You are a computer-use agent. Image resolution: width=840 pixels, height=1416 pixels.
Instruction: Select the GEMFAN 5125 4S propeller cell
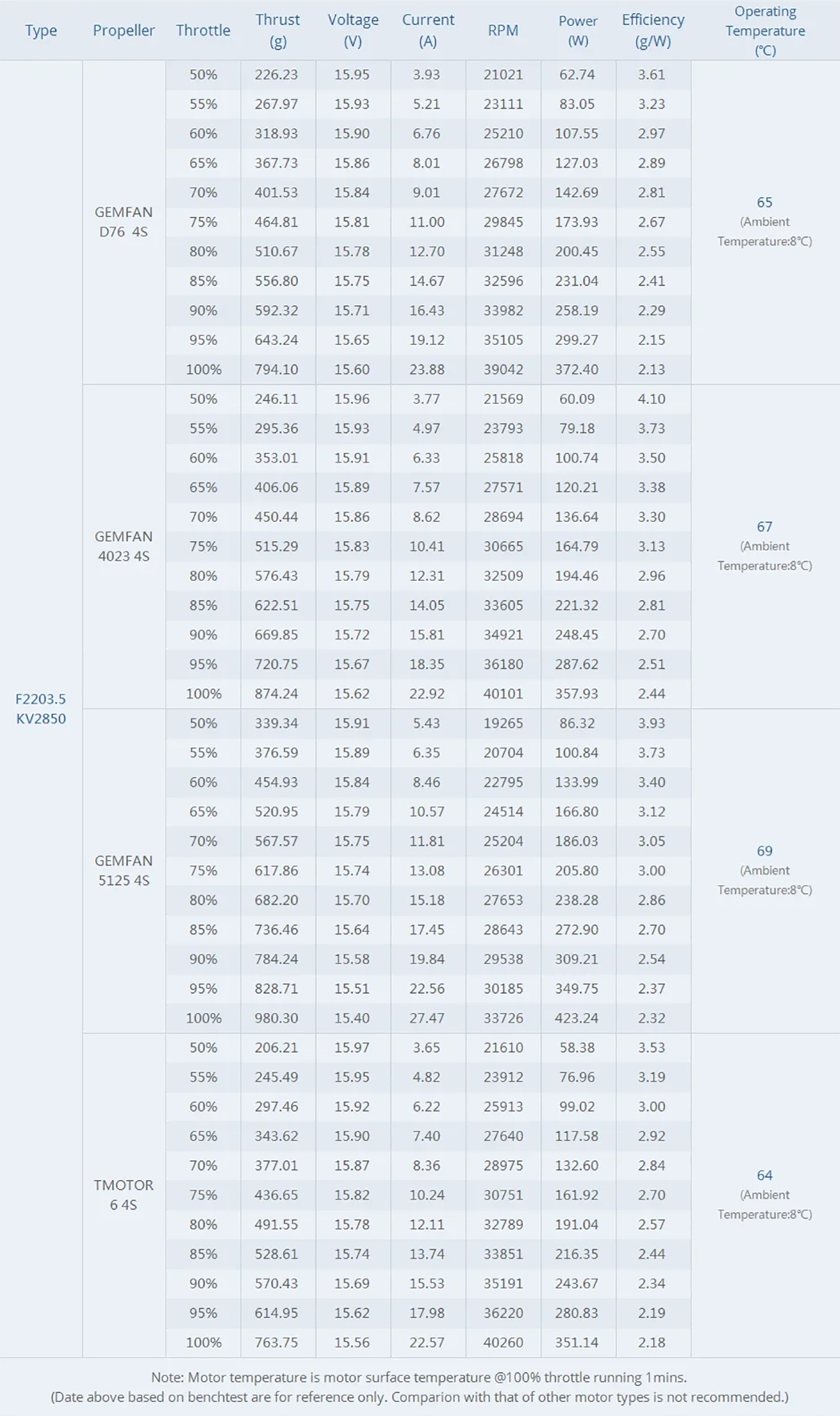pos(124,870)
